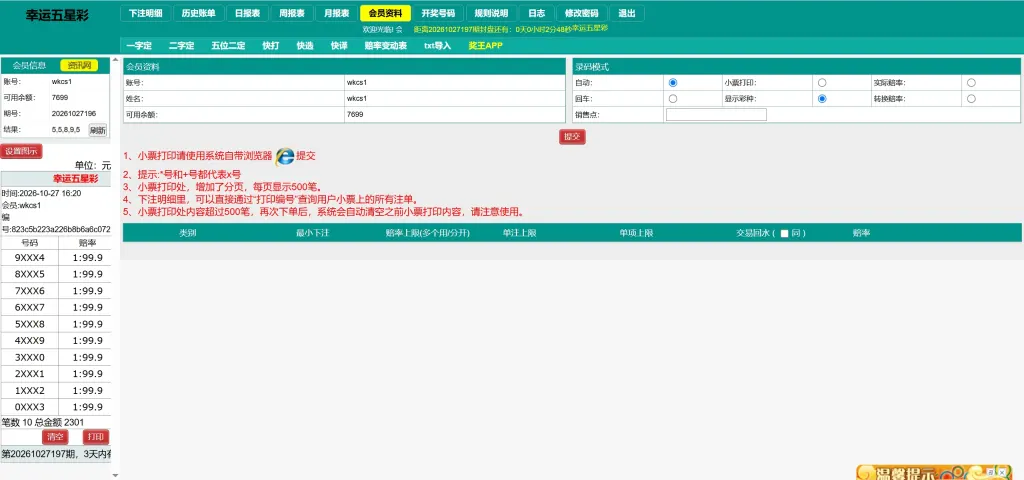Select the 回车 radio button
Image resolution: width=1024 pixels, height=480 pixels.
[x=673, y=99]
